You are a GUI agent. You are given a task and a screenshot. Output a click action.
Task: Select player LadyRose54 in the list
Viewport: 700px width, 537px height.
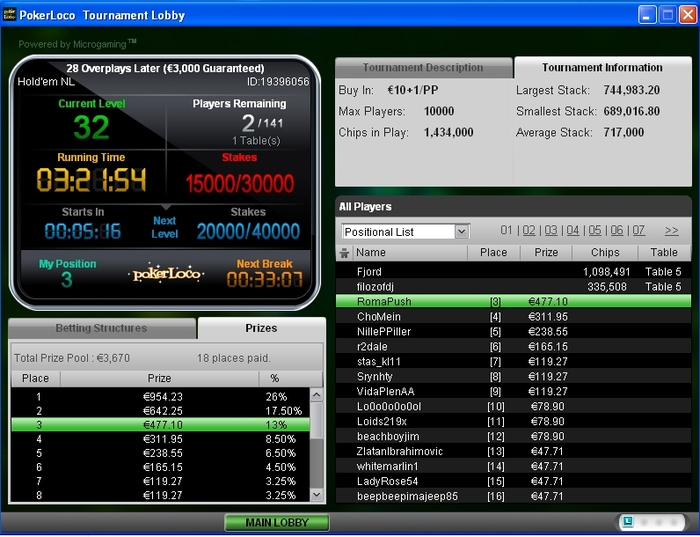[513, 481]
